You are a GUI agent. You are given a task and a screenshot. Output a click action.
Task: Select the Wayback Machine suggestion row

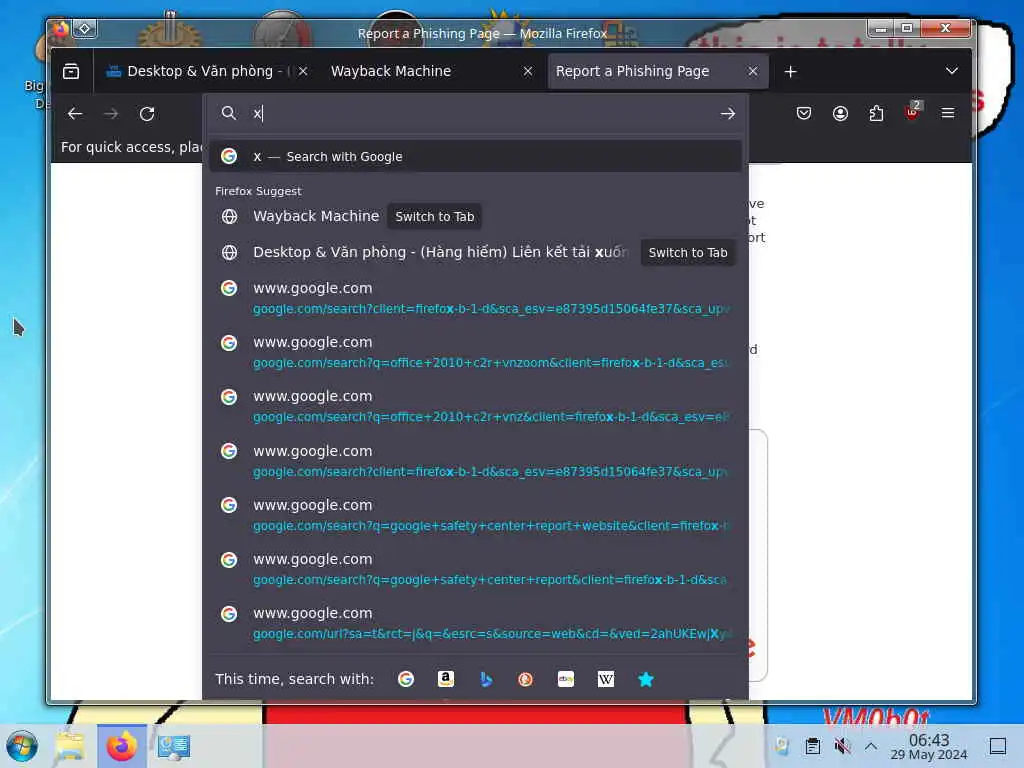coord(475,216)
